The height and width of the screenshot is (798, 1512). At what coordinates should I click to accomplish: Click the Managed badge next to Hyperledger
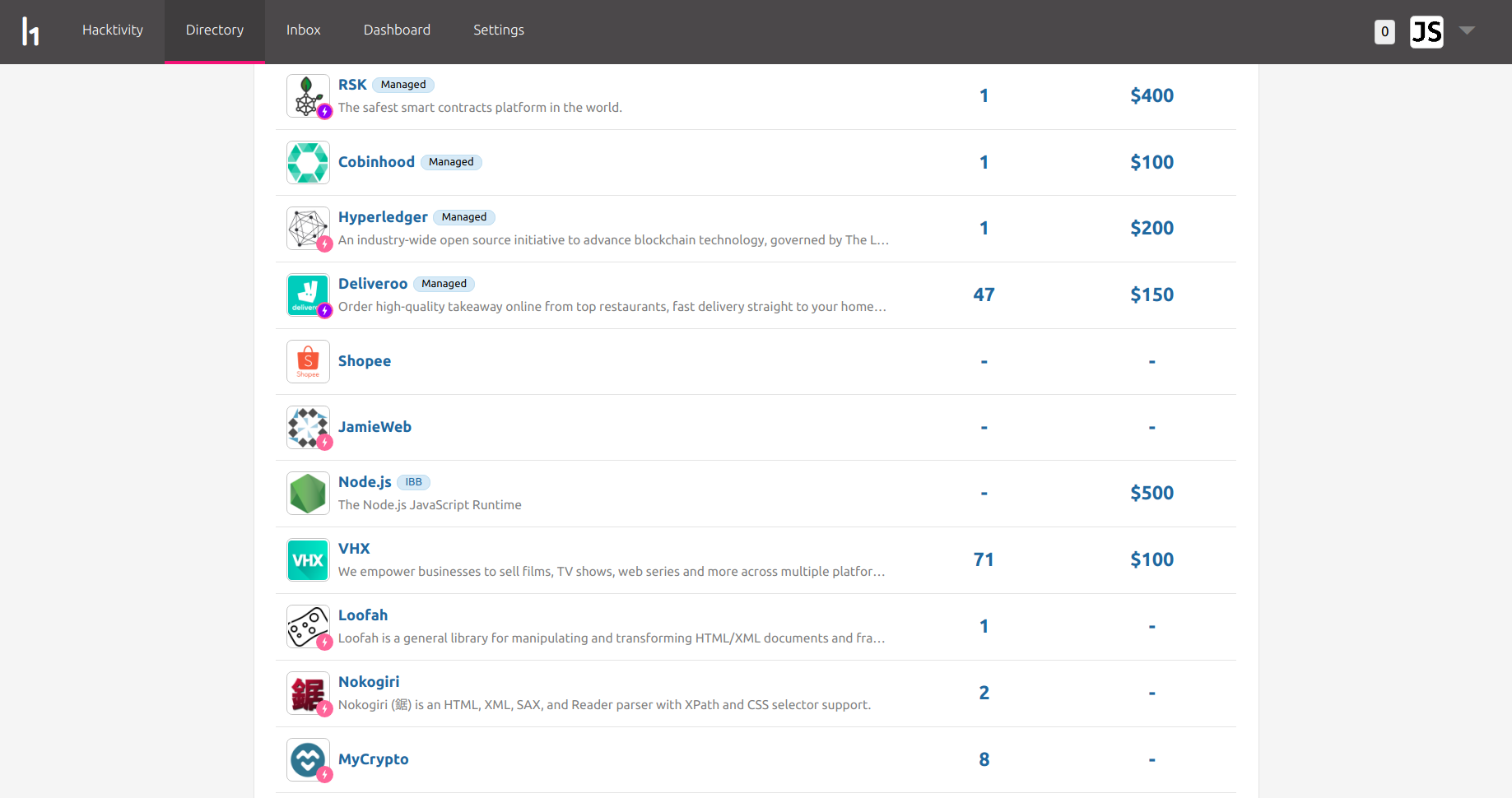(x=464, y=217)
